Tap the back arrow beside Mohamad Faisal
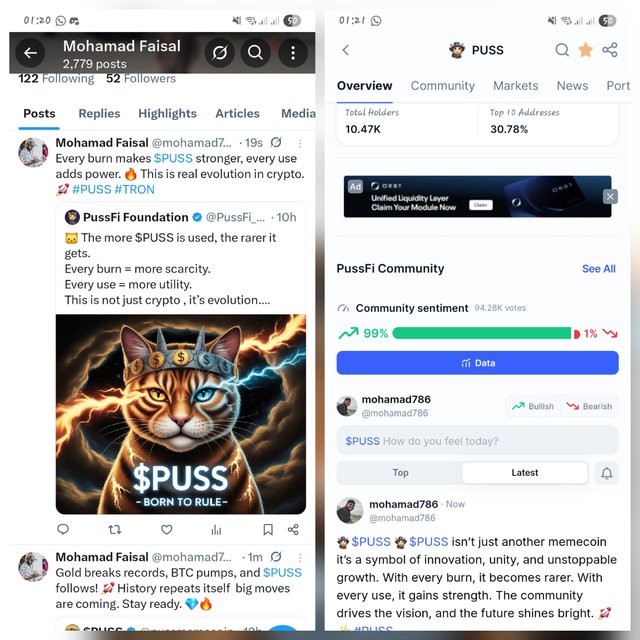Screen dimensions: 640x640 (x=30, y=53)
